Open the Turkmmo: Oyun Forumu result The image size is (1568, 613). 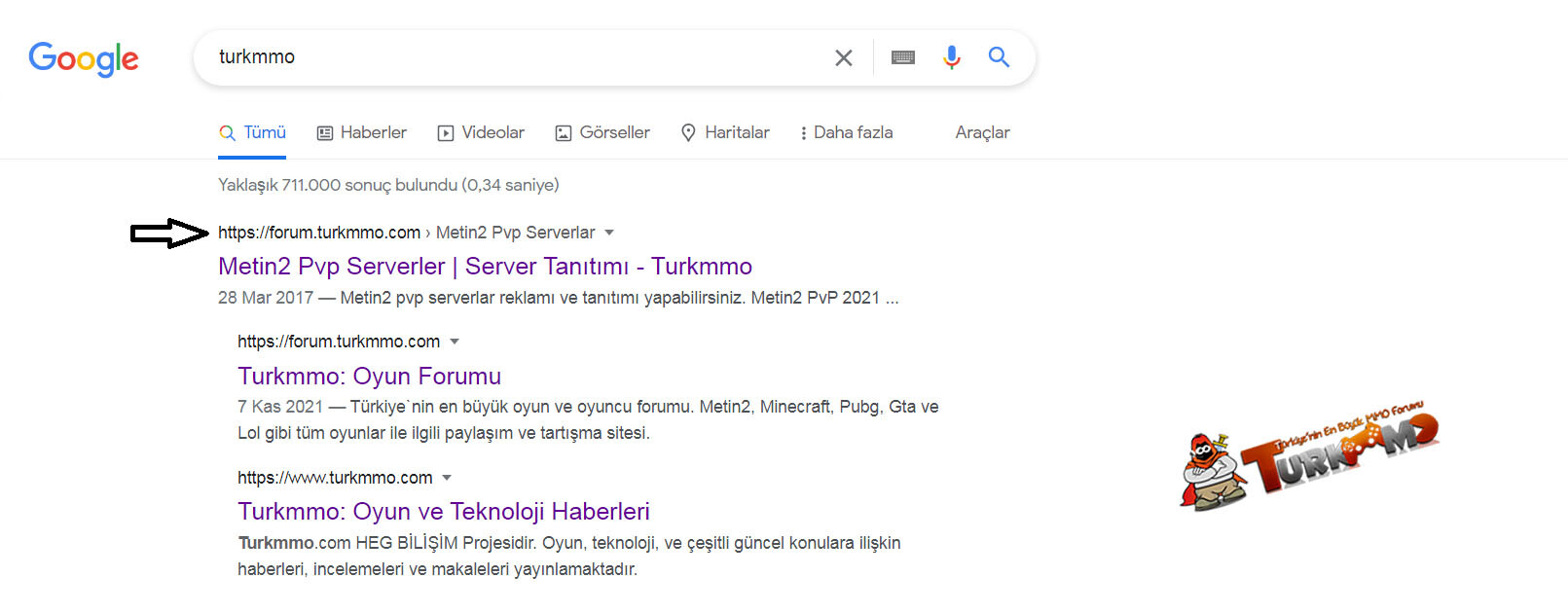click(369, 377)
